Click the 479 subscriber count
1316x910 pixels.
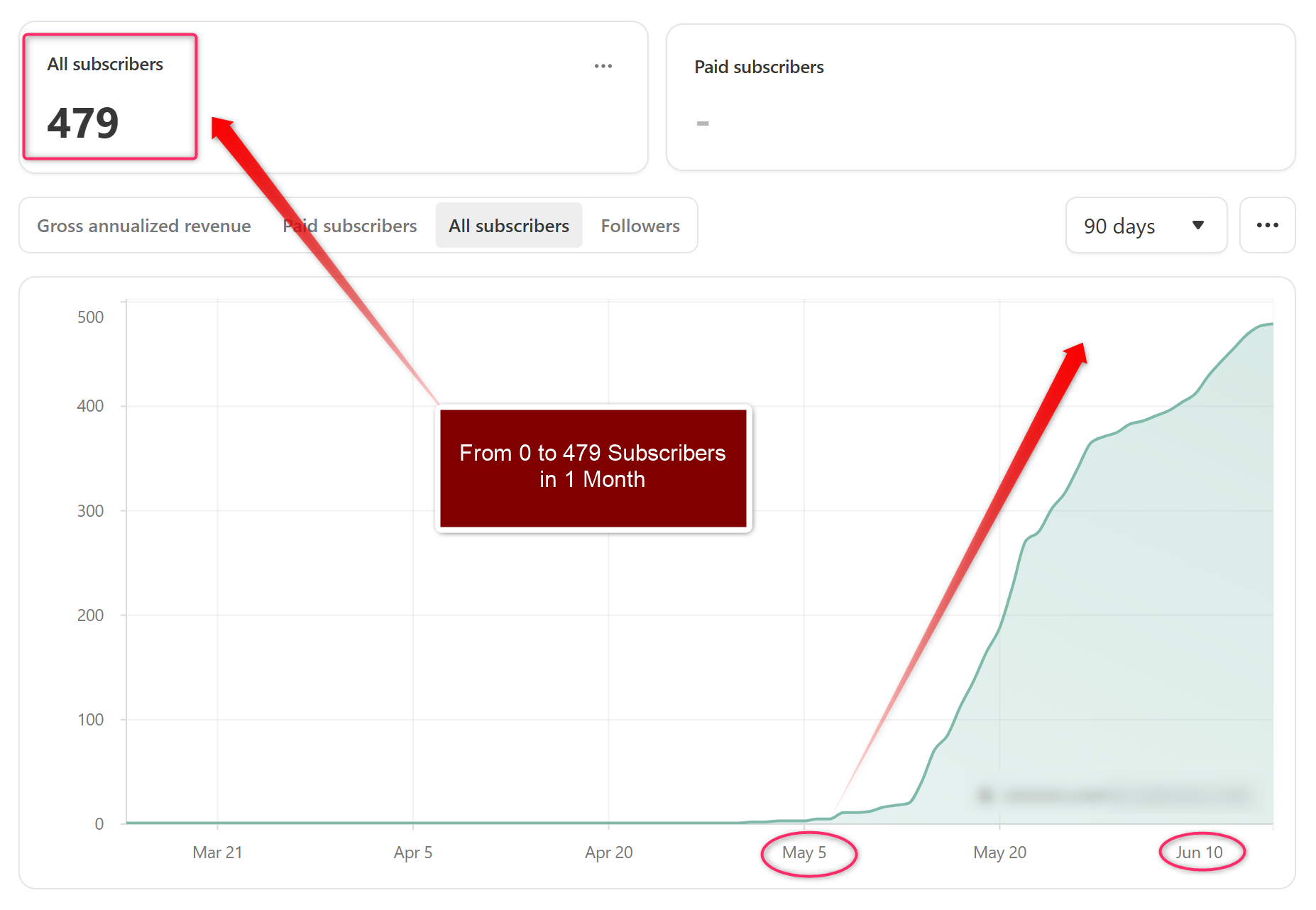83,123
